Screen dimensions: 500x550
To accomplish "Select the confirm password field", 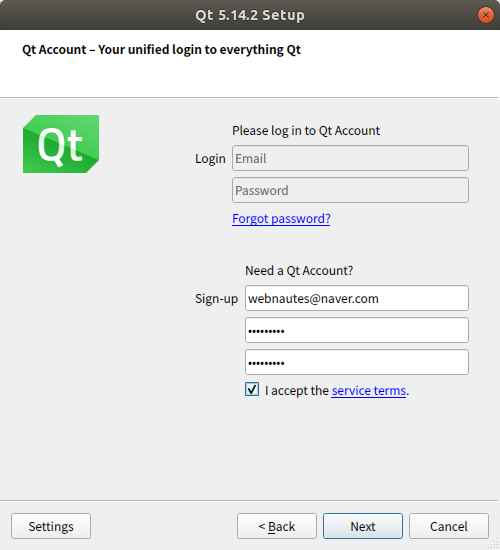I will point(357,362).
